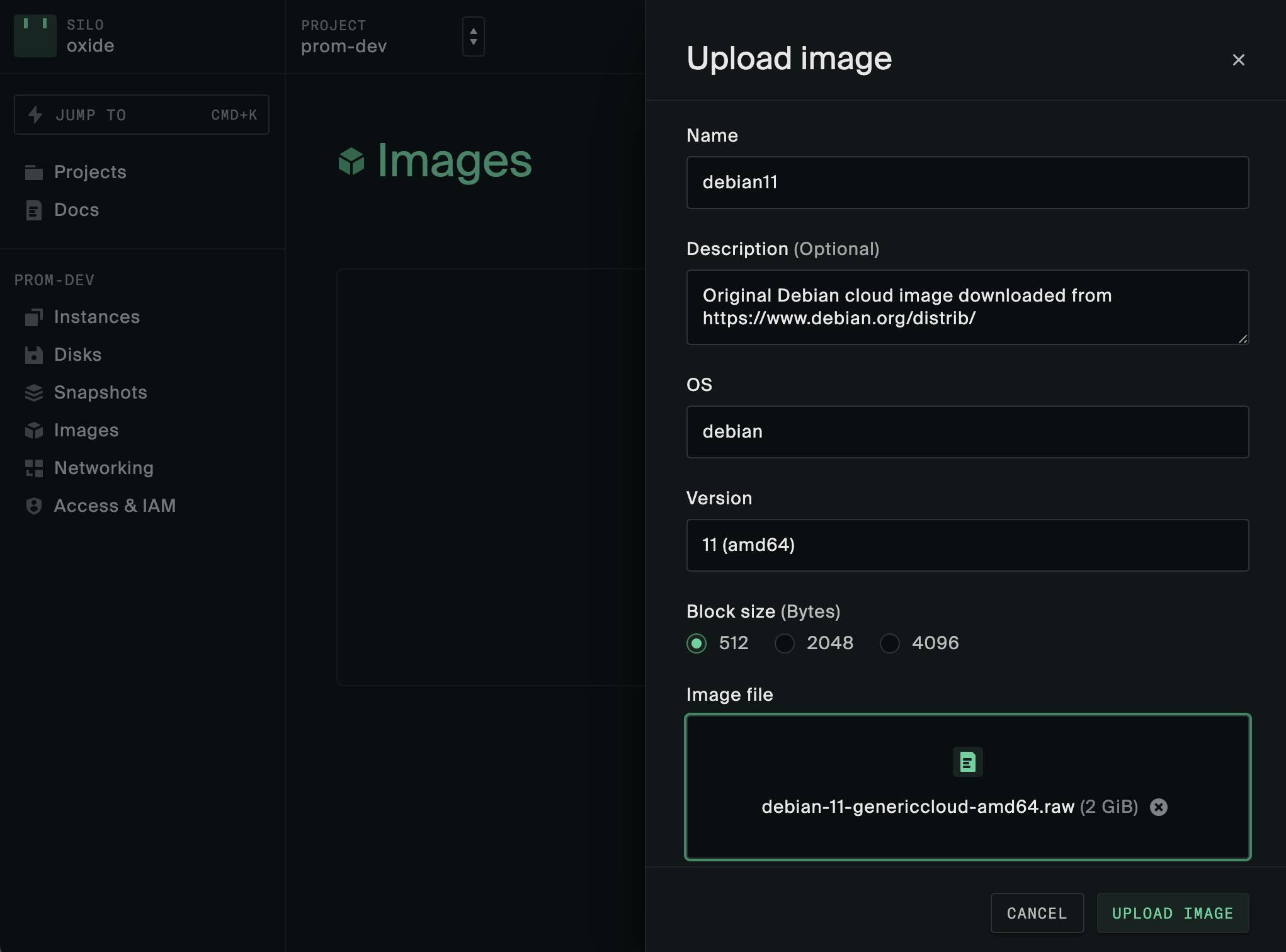Viewport: 1286px width, 952px height.
Task: Click the Block size (Bytes) label
Action: click(763, 611)
